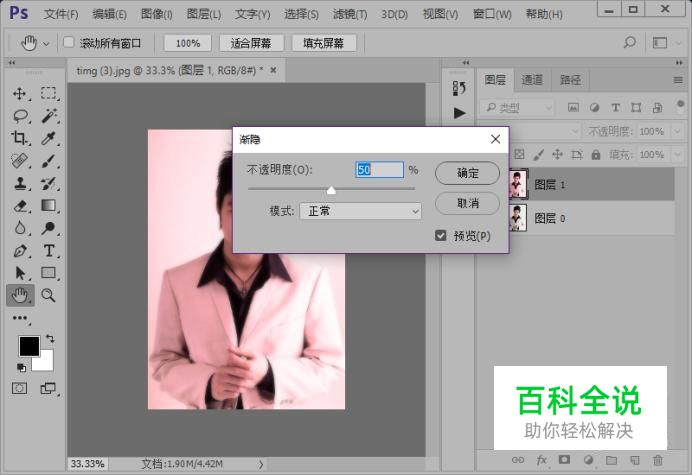Click the trash icon to delete layer

tap(658, 460)
